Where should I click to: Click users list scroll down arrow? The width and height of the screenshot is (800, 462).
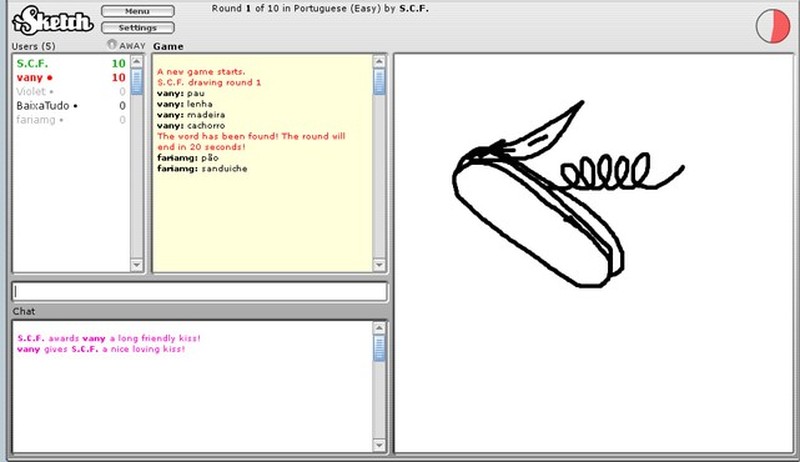(137, 265)
